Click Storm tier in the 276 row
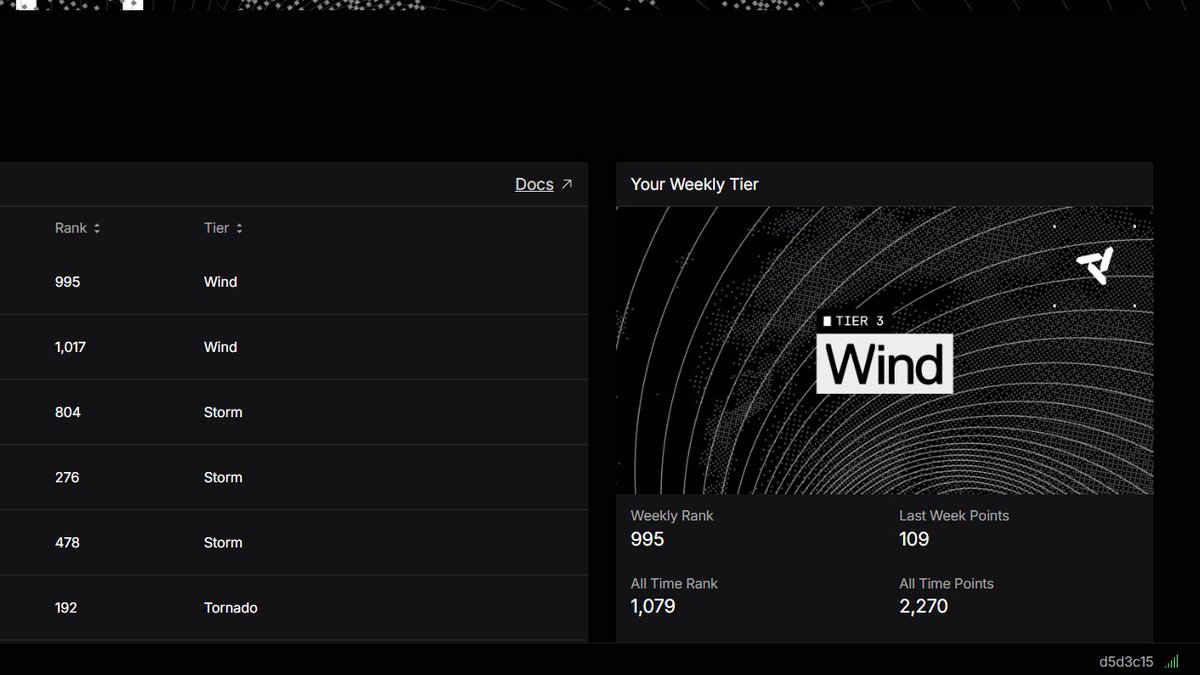The height and width of the screenshot is (675, 1200). point(223,477)
